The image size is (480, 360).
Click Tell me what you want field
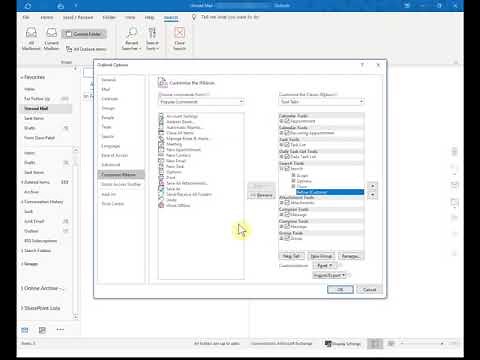(230, 17)
